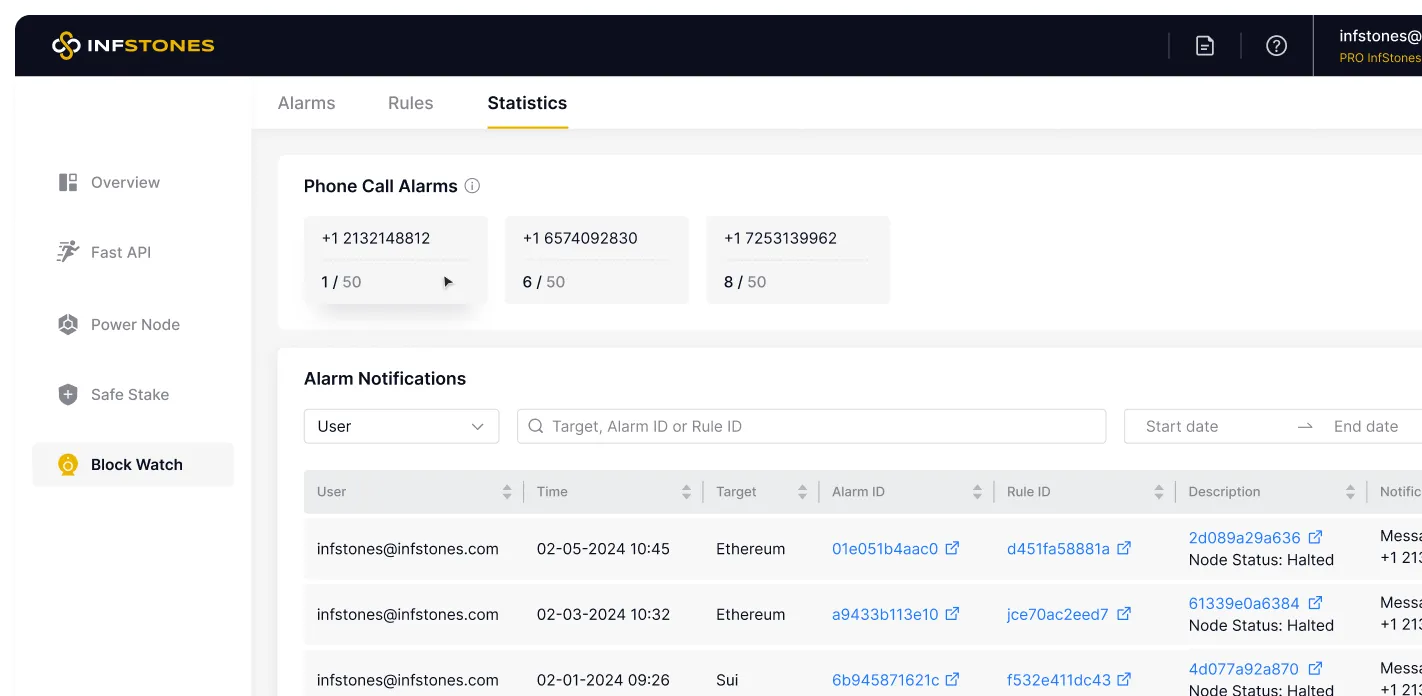1422x696 pixels.
Task: Open rule ID d451fa58881a link
Action: tap(1058, 548)
